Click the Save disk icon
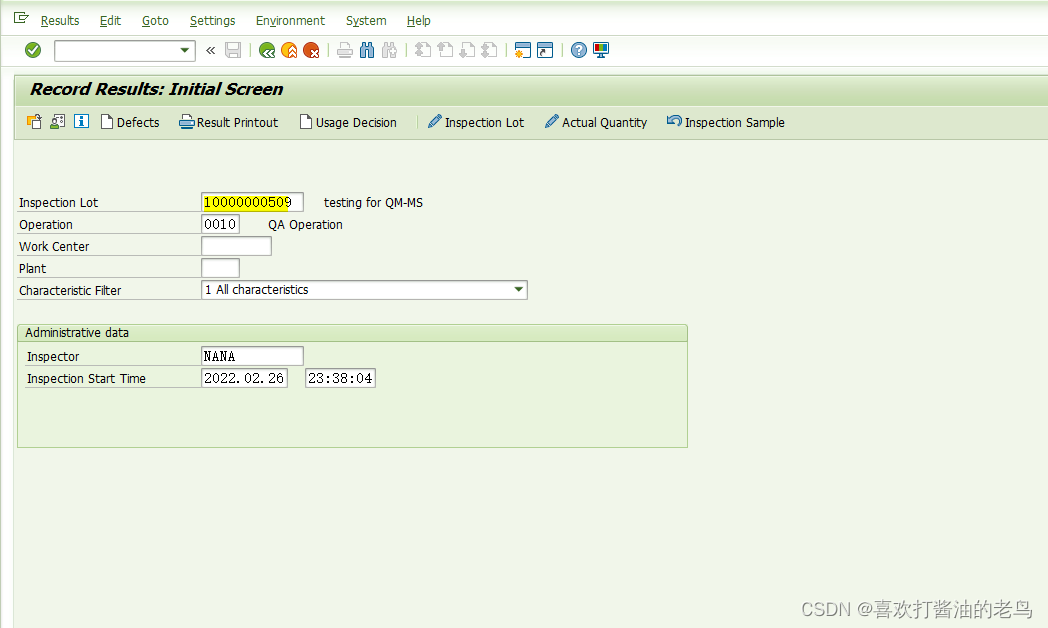The width and height of the screenshot is (1048, 628). (233, 50)
